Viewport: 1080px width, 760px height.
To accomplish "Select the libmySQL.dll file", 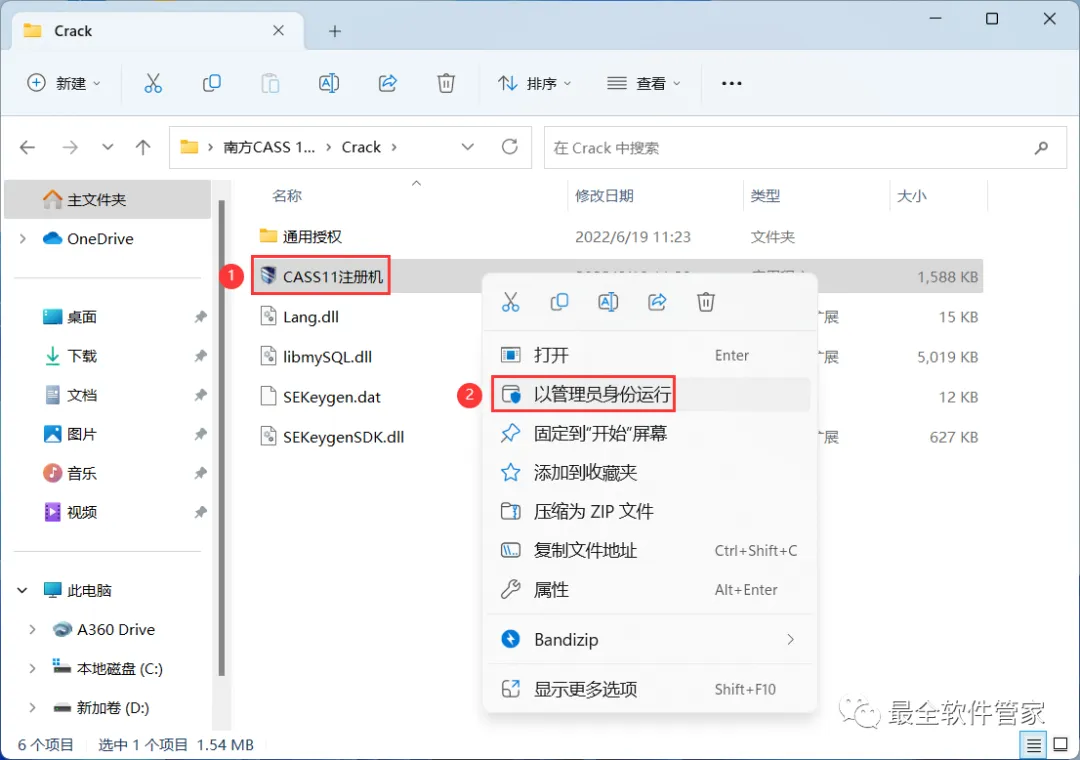I will [327, 357].
